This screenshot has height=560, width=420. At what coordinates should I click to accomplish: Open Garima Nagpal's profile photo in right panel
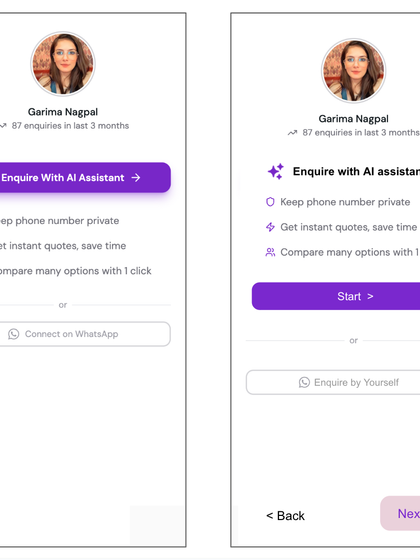354,71
